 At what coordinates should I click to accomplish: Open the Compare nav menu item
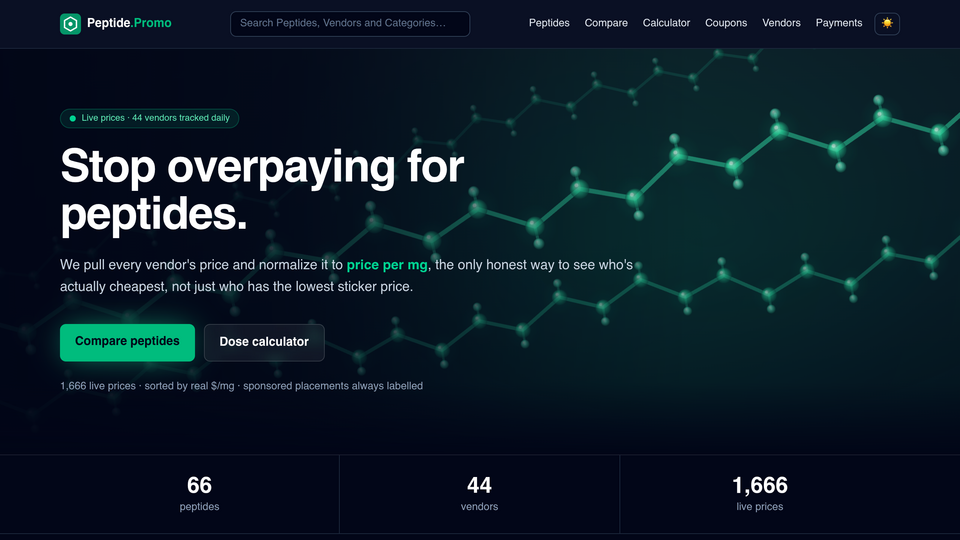pyautogui.click(x=606, y=23)
